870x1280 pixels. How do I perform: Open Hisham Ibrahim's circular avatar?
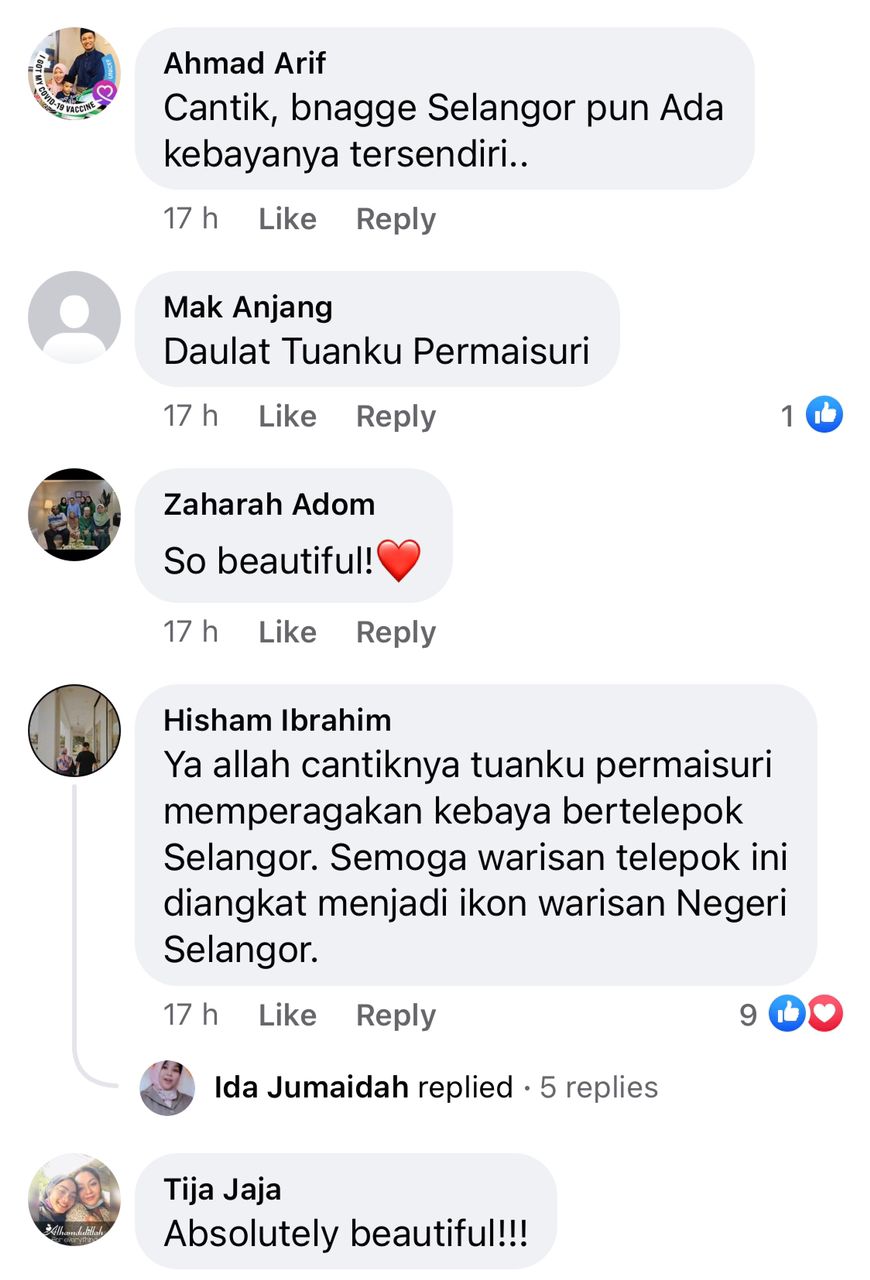[74, 730]
